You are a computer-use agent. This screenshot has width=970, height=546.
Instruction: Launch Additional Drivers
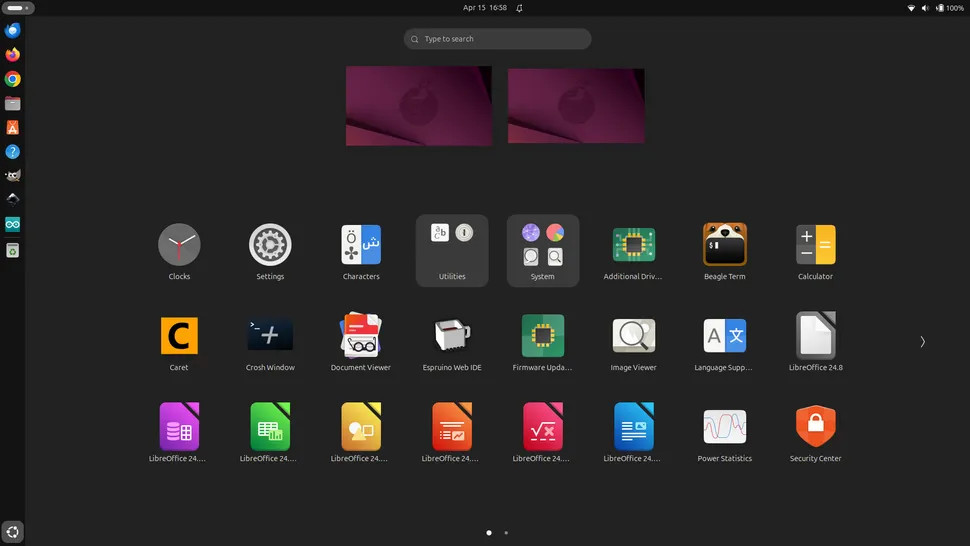[633, 245]
